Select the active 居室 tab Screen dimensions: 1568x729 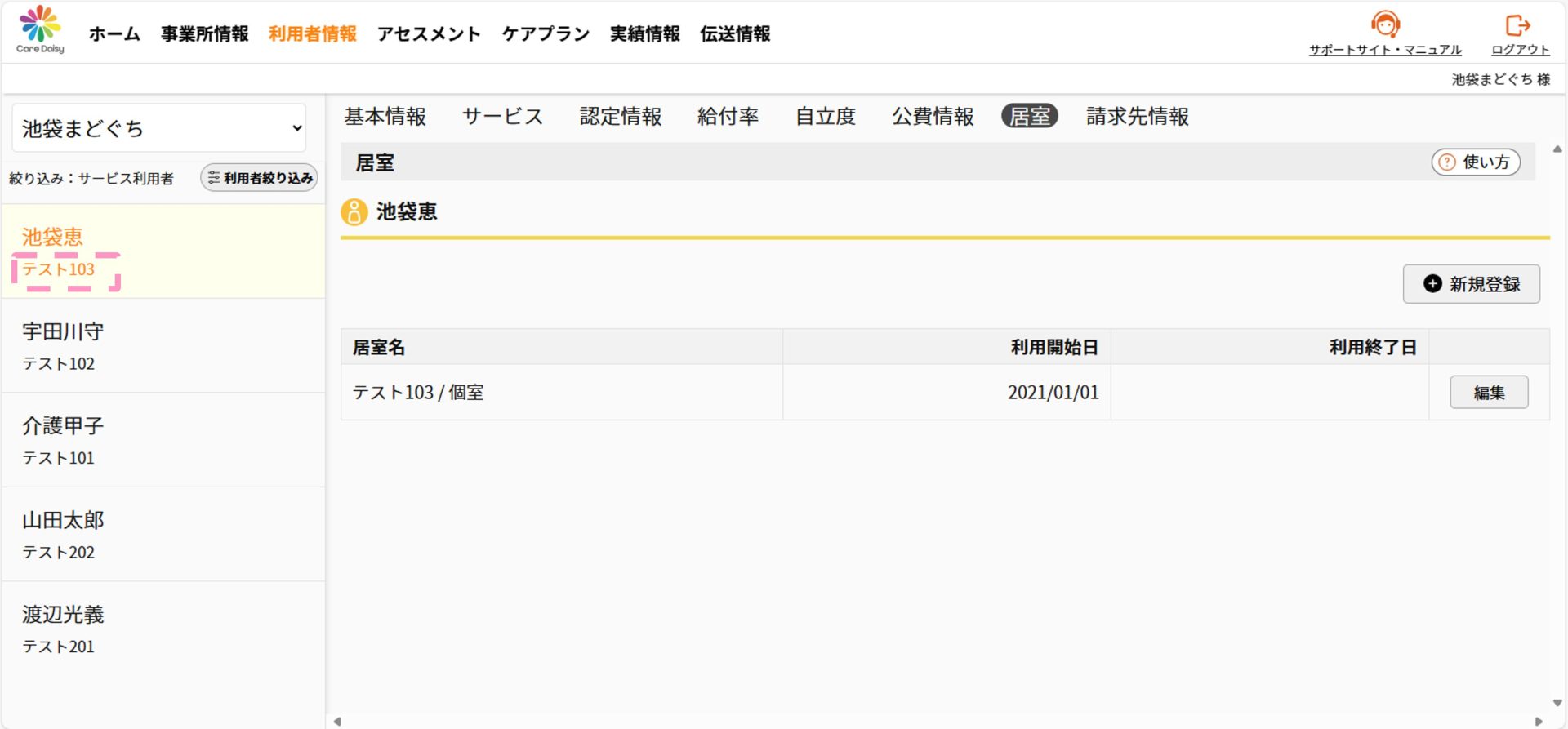tap(1030, 117)
